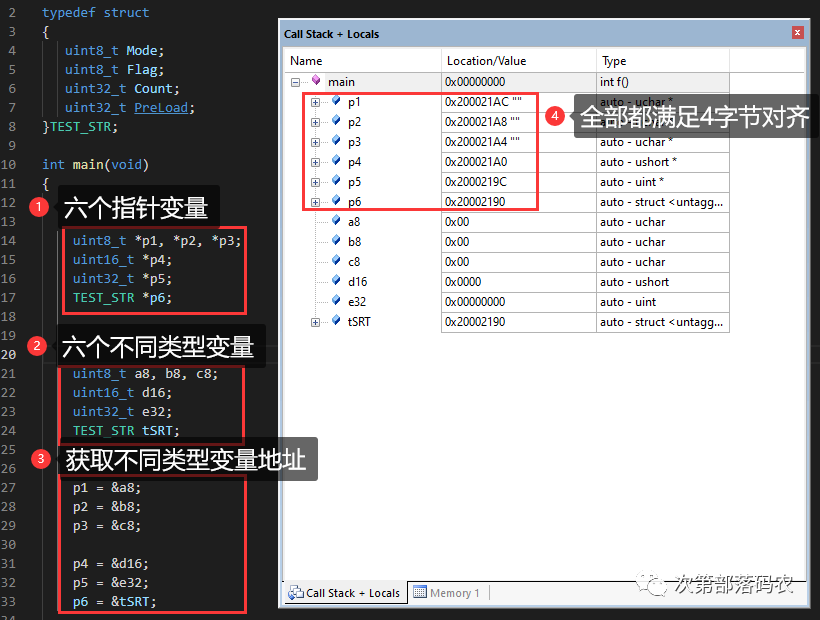
Task: Select the Call Stack + Locals tab
Action: point(347,593)
